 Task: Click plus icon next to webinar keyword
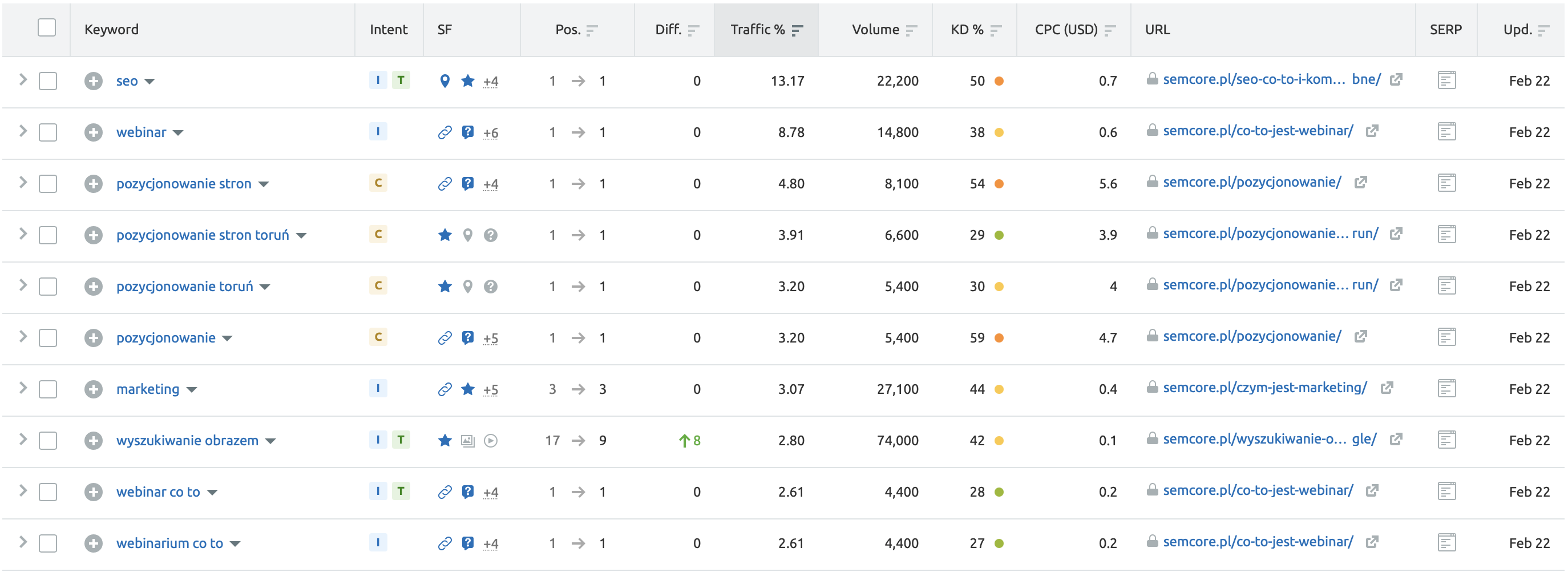click(93, 132)
